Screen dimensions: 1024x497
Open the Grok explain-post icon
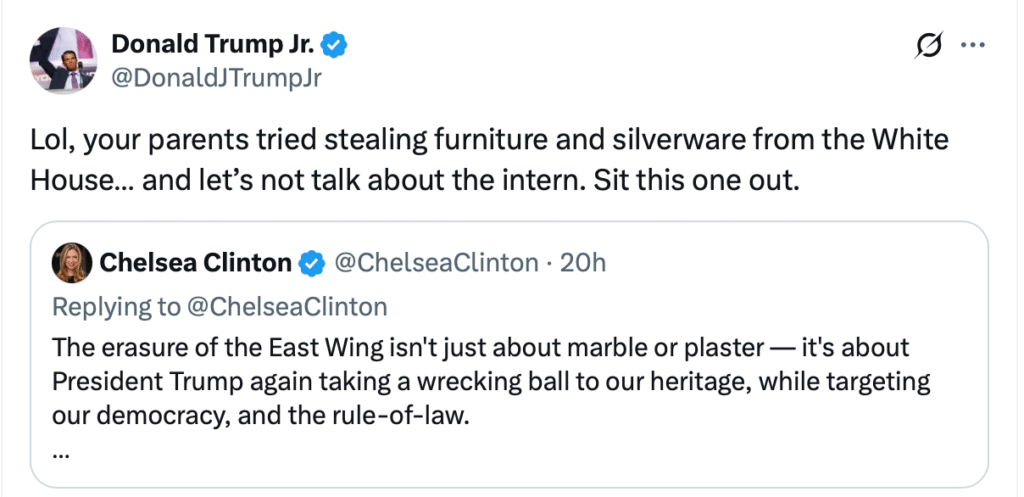(929, 46)
